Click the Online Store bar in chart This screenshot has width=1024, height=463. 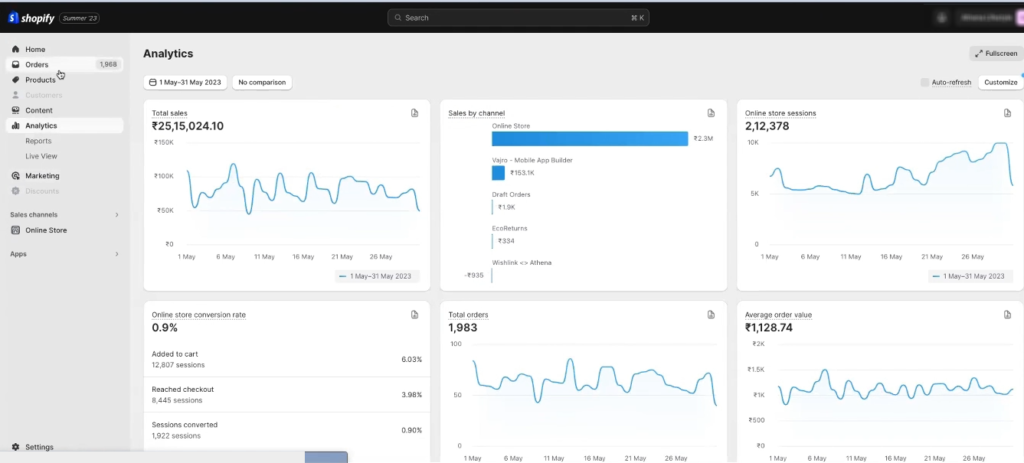click(590, 139)
